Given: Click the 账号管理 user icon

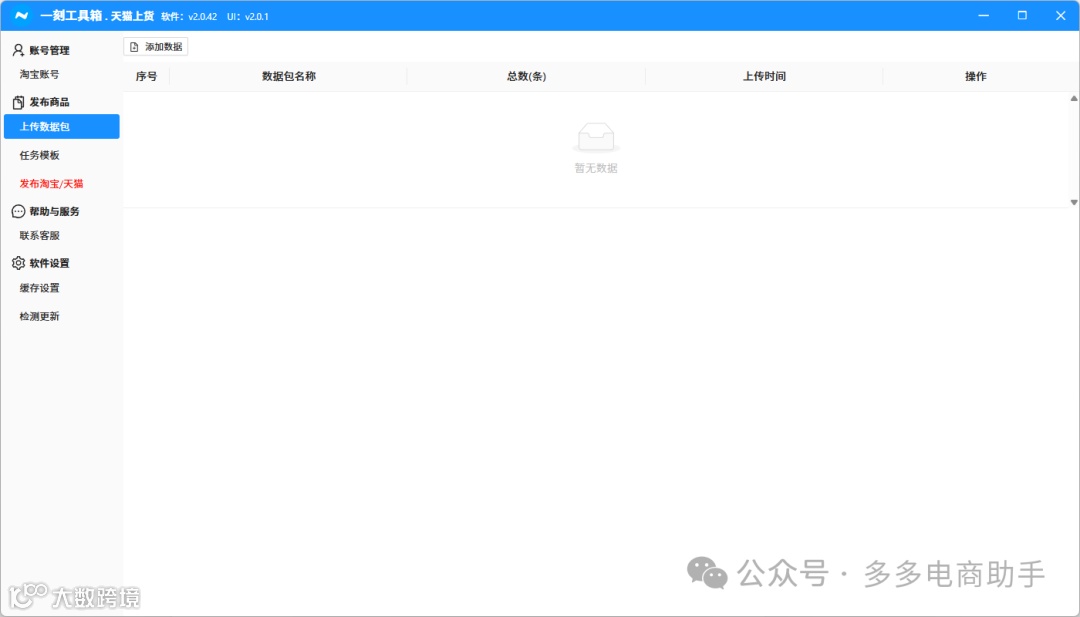Looking at the screenshot, I should coord(18,50).
